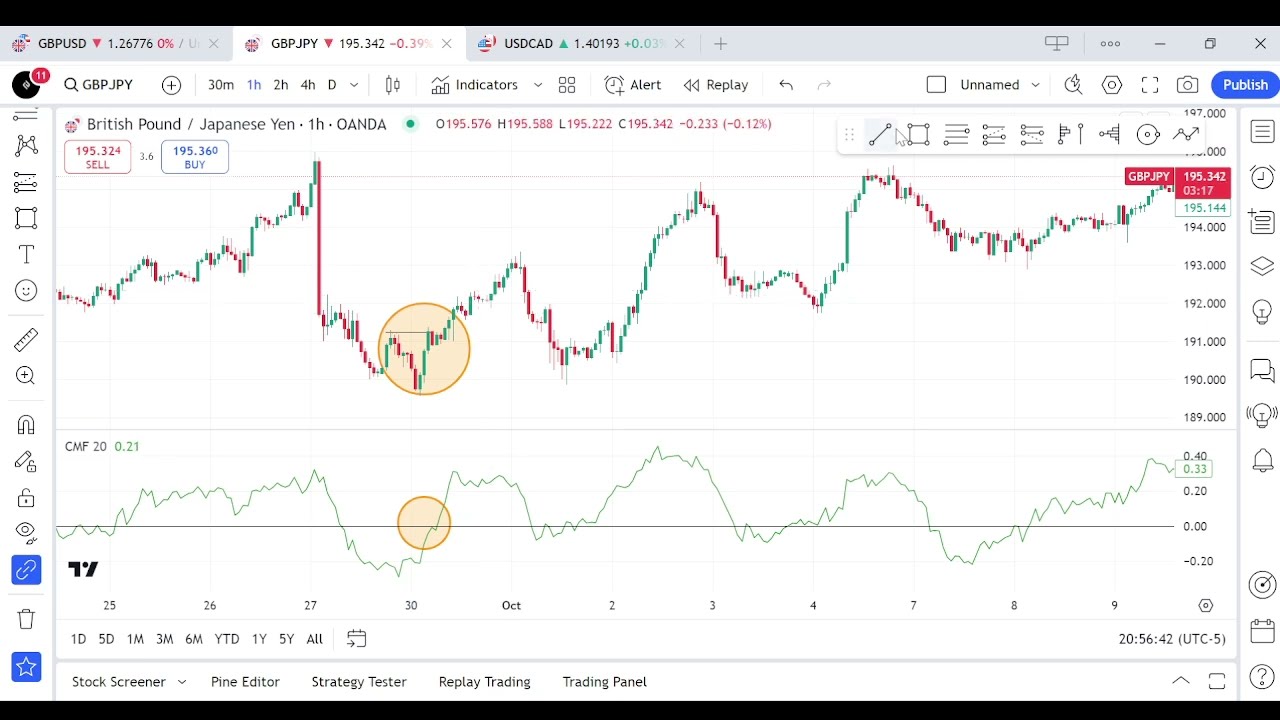Image resolution: width=1280 pixels, height=720 pixels.
Task: Expand the Stock Screener dropdown arrow
Action: (x=182, y=682)
